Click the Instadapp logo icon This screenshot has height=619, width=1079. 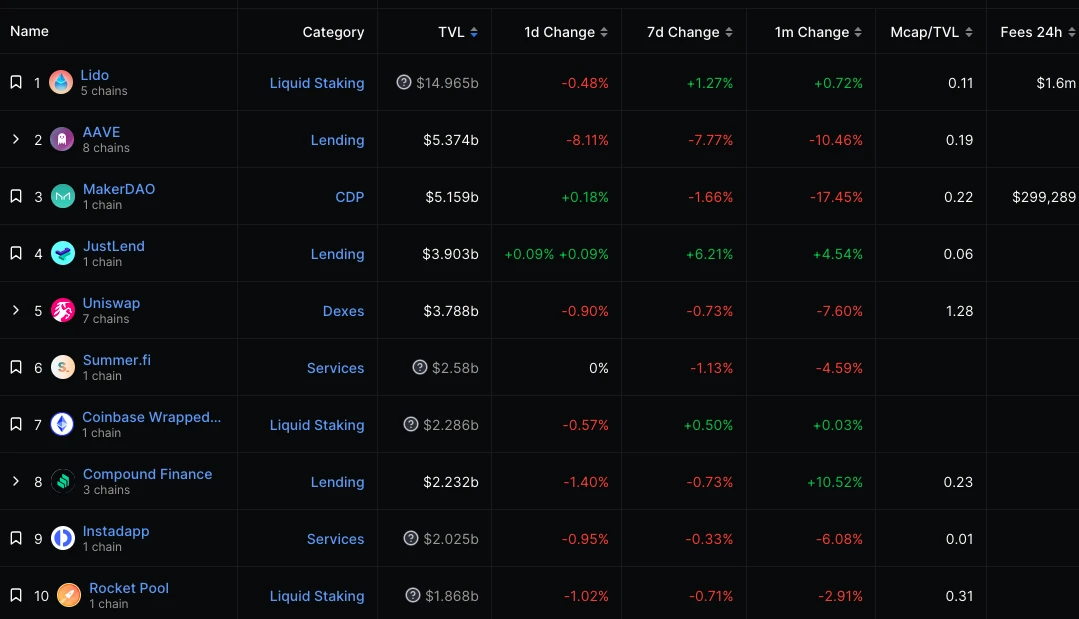pos(63,538)
